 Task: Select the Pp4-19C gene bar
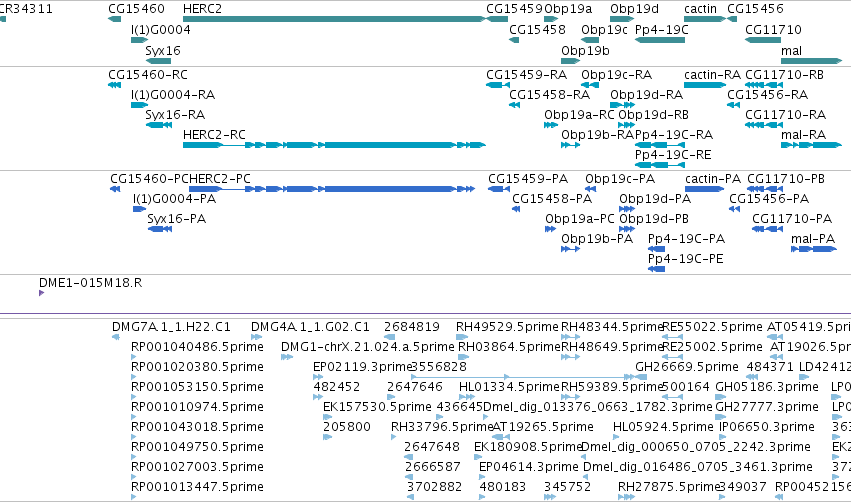point(660,40)
